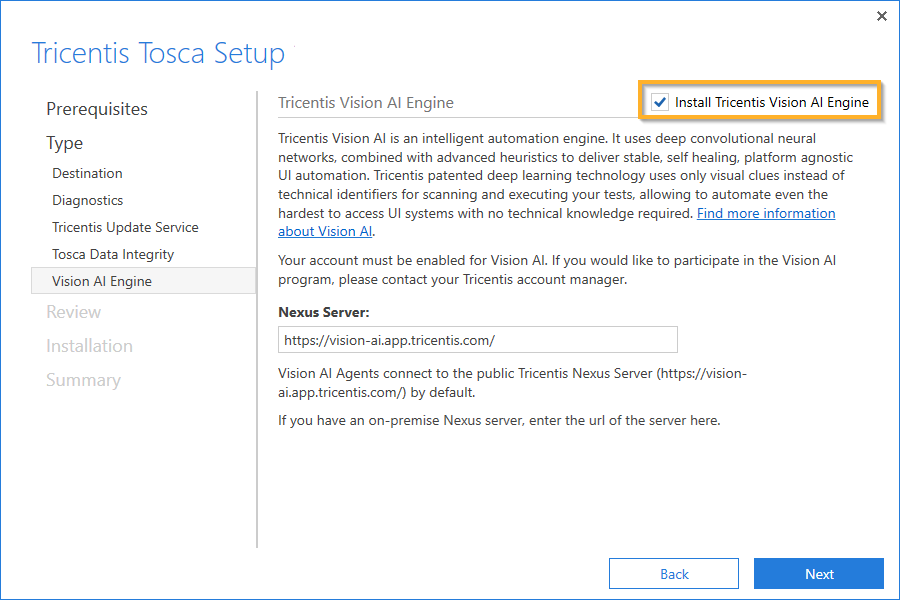Click the Installation step in sidebar
Screen dimensions: 900x600
coord(89,346)
